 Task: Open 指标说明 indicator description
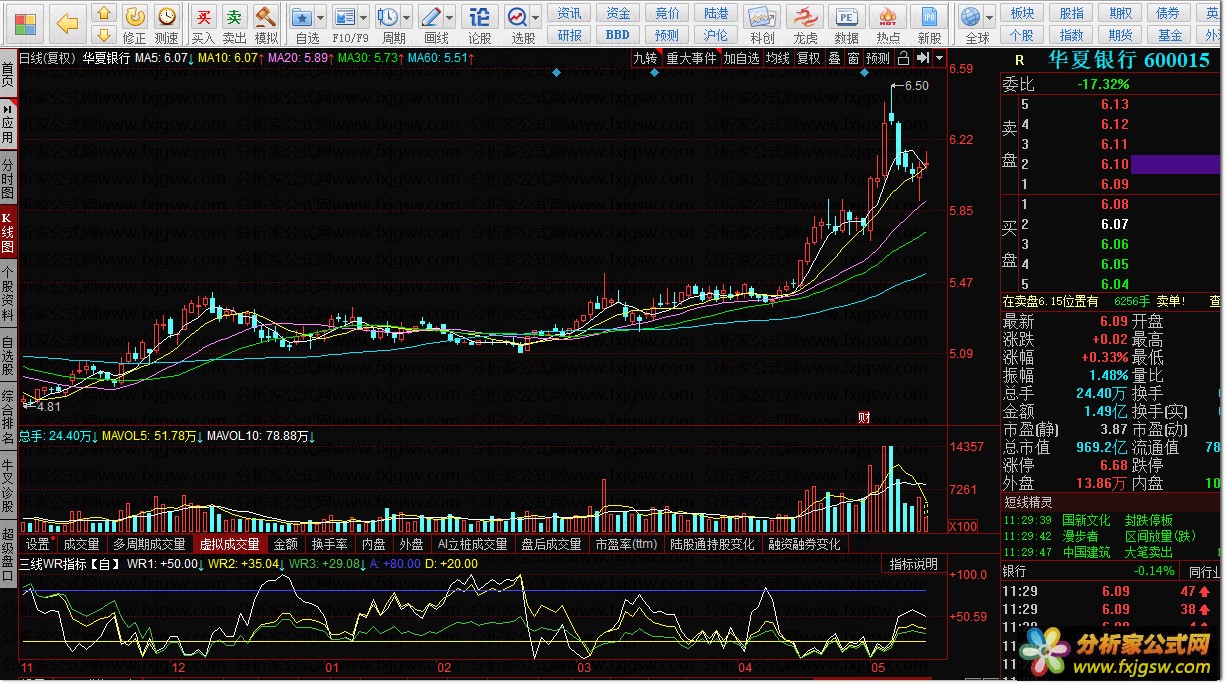914,564
